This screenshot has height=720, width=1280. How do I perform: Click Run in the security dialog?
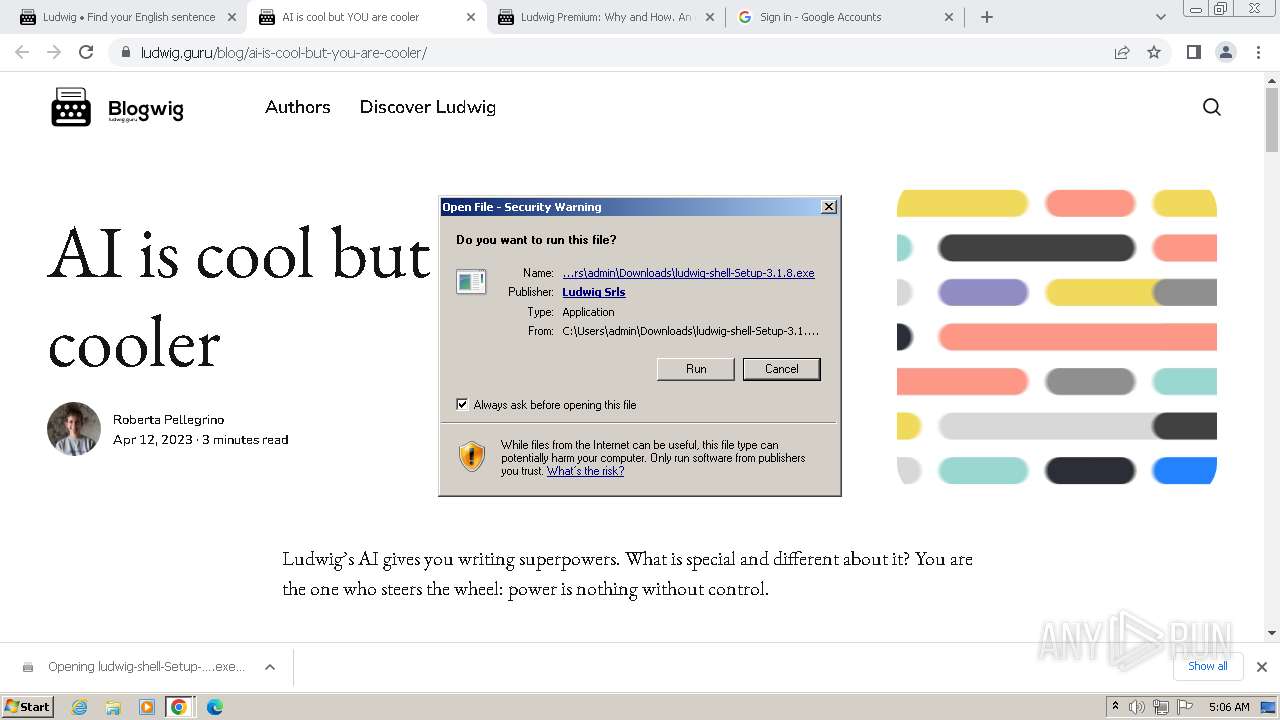696,369
